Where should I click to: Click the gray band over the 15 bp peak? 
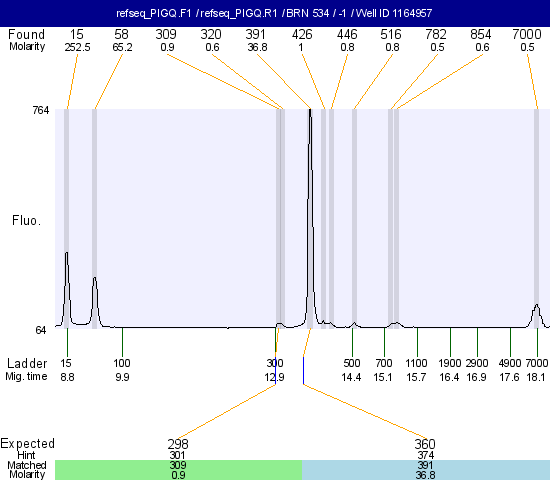(x=66, y=219)
